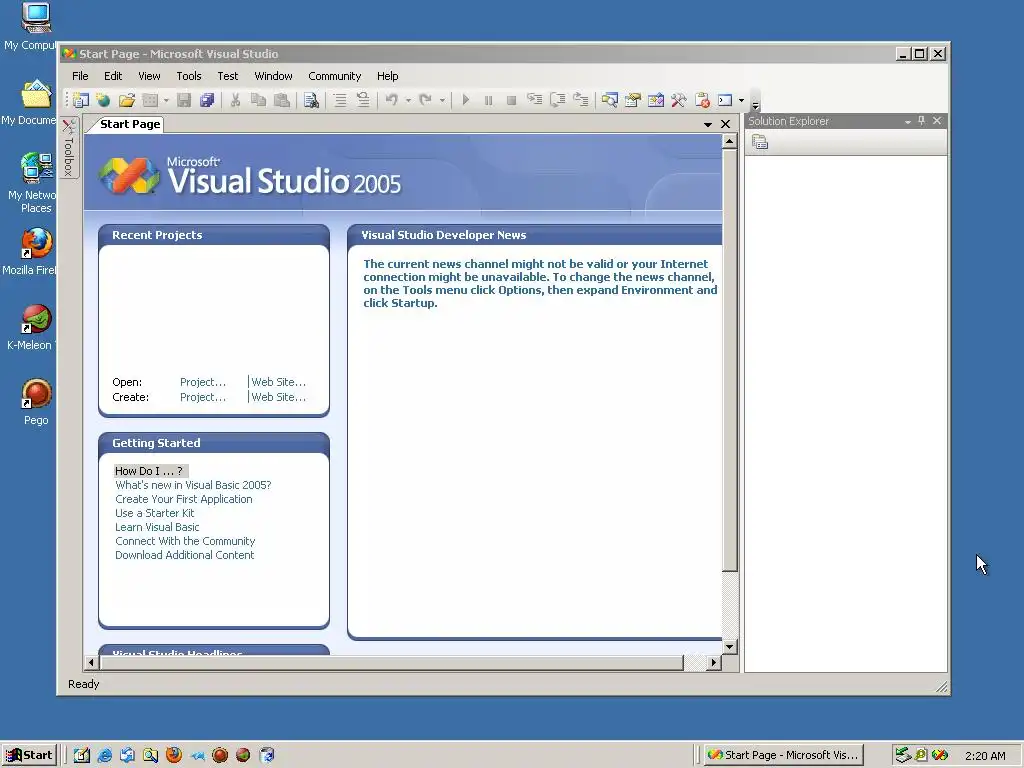The width and height of the screenshot is (1024, 768).
Task: Click the Save floppy disk icon
Action: [x=184, y=100]
